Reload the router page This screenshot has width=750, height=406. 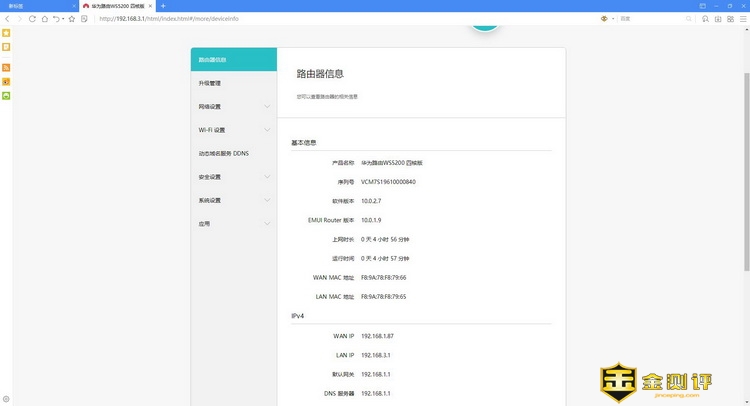point(32,18)
